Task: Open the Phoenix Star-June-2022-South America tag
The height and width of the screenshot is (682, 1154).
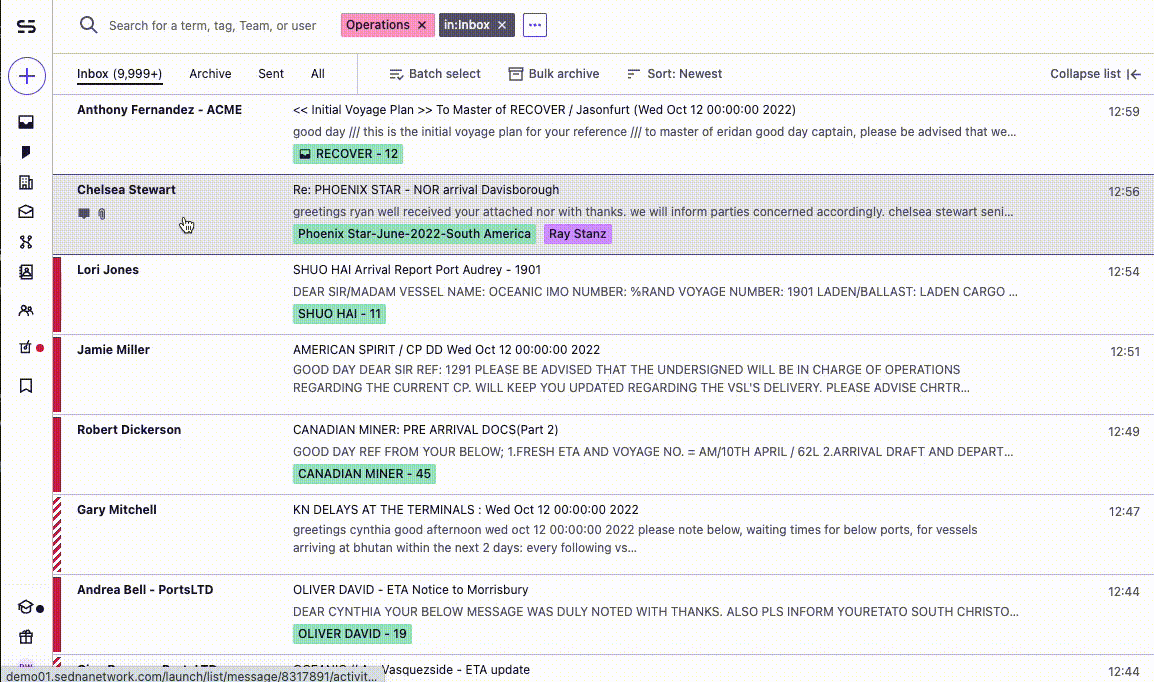Action: [x=414, y=234]
